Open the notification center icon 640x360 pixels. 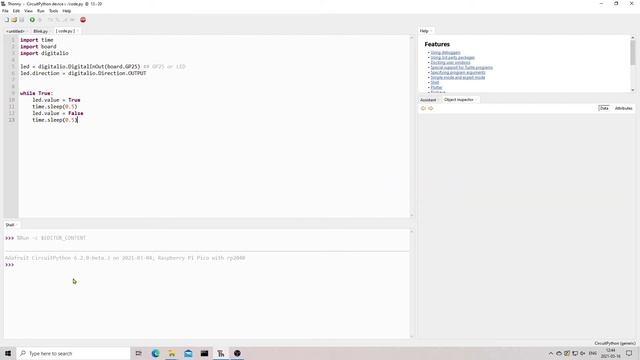(629, 353)
